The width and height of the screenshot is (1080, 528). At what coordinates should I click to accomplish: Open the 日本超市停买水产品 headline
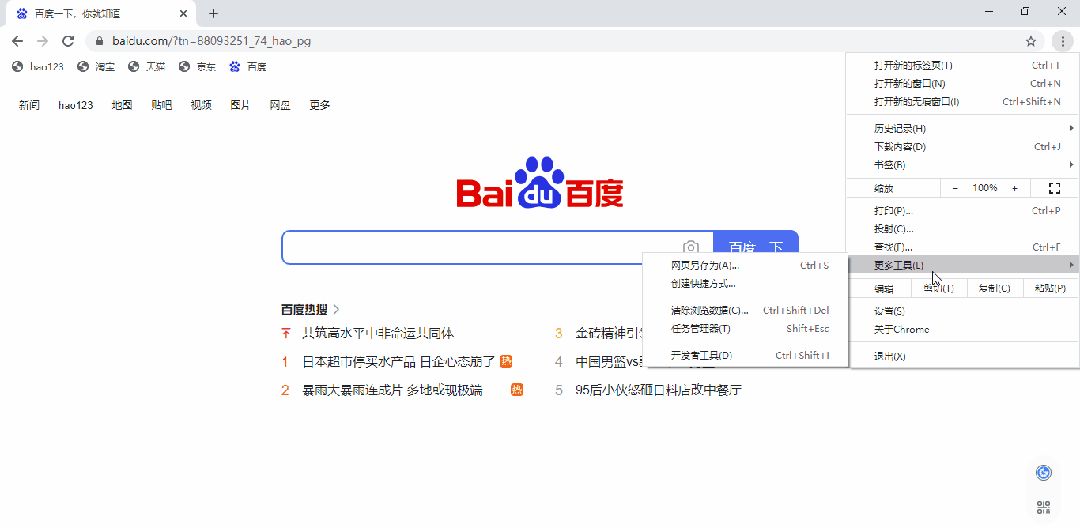tap(399, 361)
